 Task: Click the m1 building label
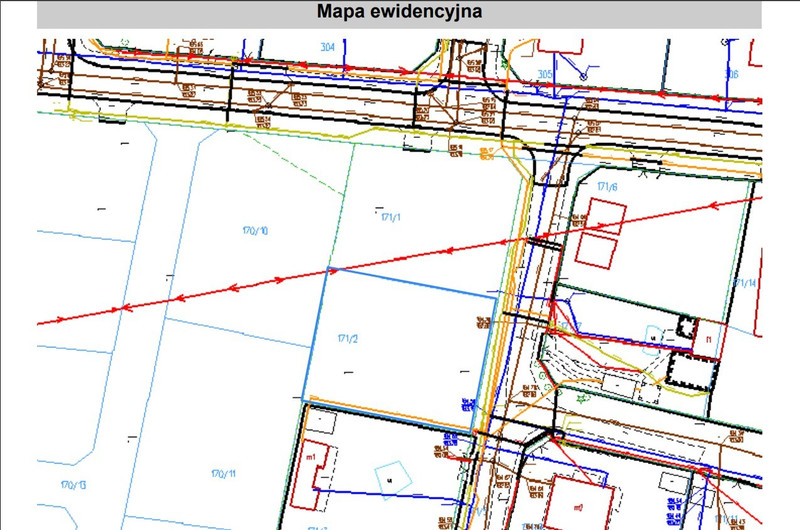click(x=311, y=457)
